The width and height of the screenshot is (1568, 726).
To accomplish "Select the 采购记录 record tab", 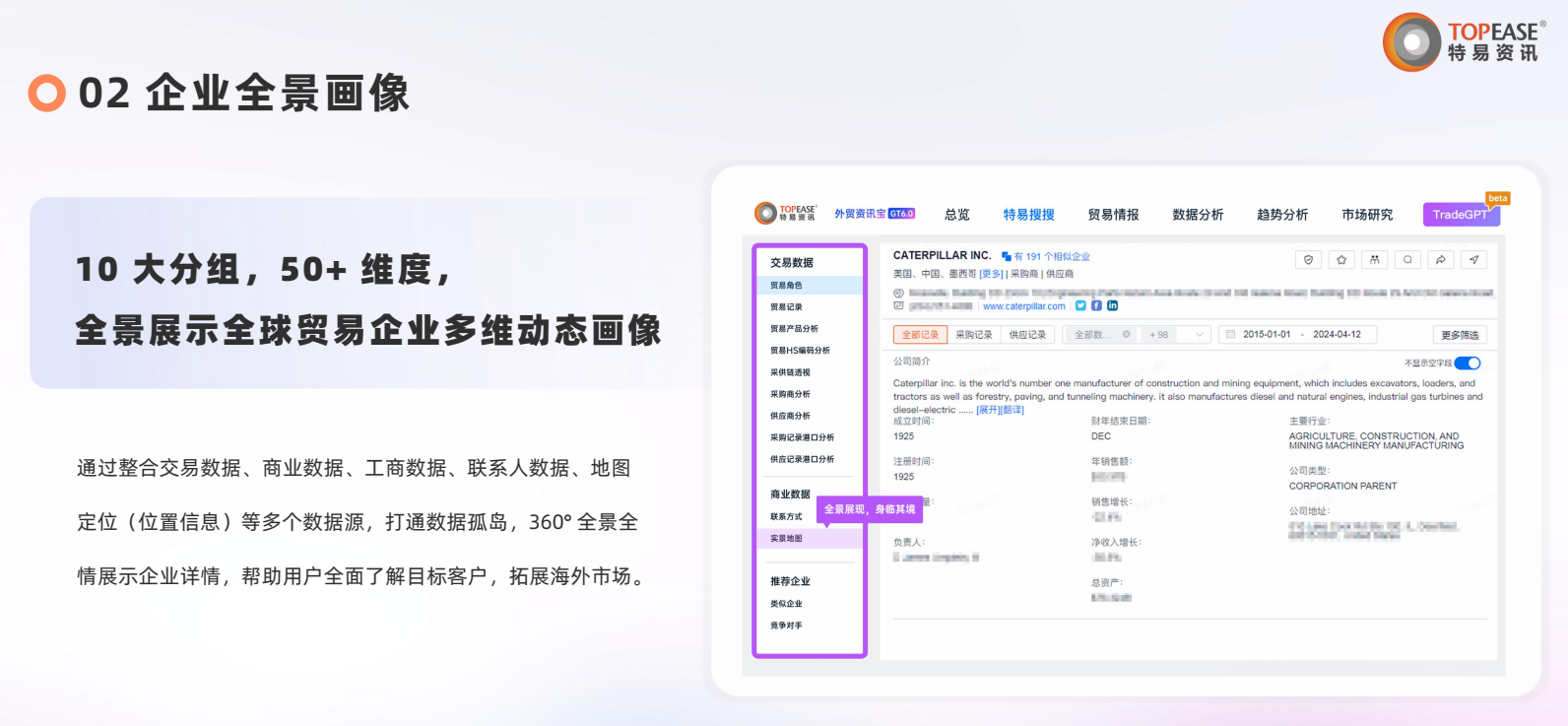I will click(x=974, y=335).
